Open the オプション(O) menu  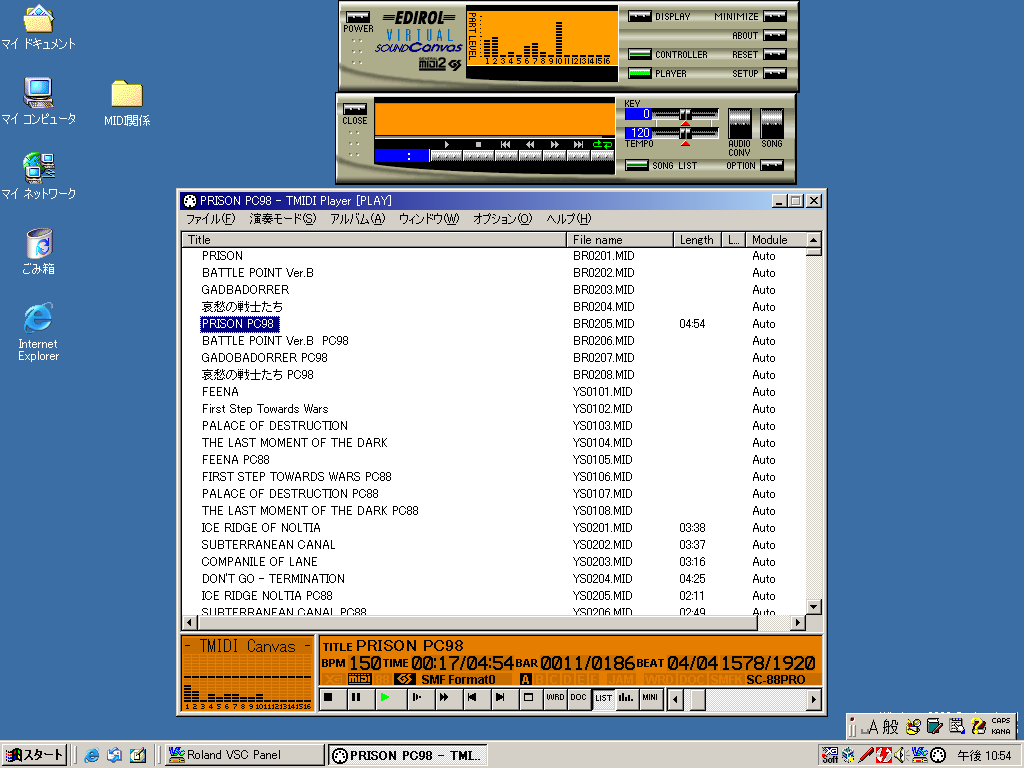[503, 219]
